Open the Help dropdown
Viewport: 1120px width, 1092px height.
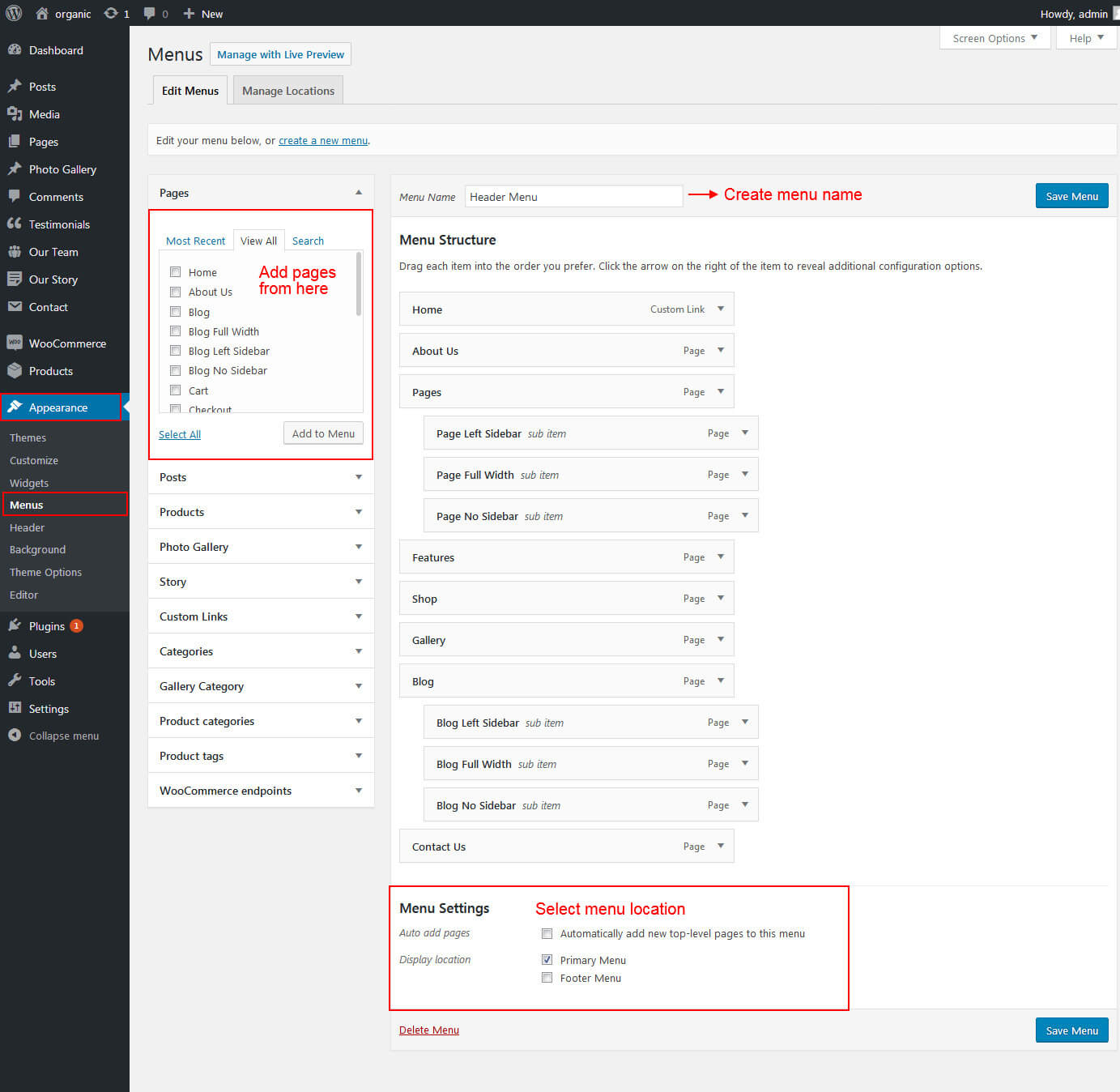click(1086, 38)
